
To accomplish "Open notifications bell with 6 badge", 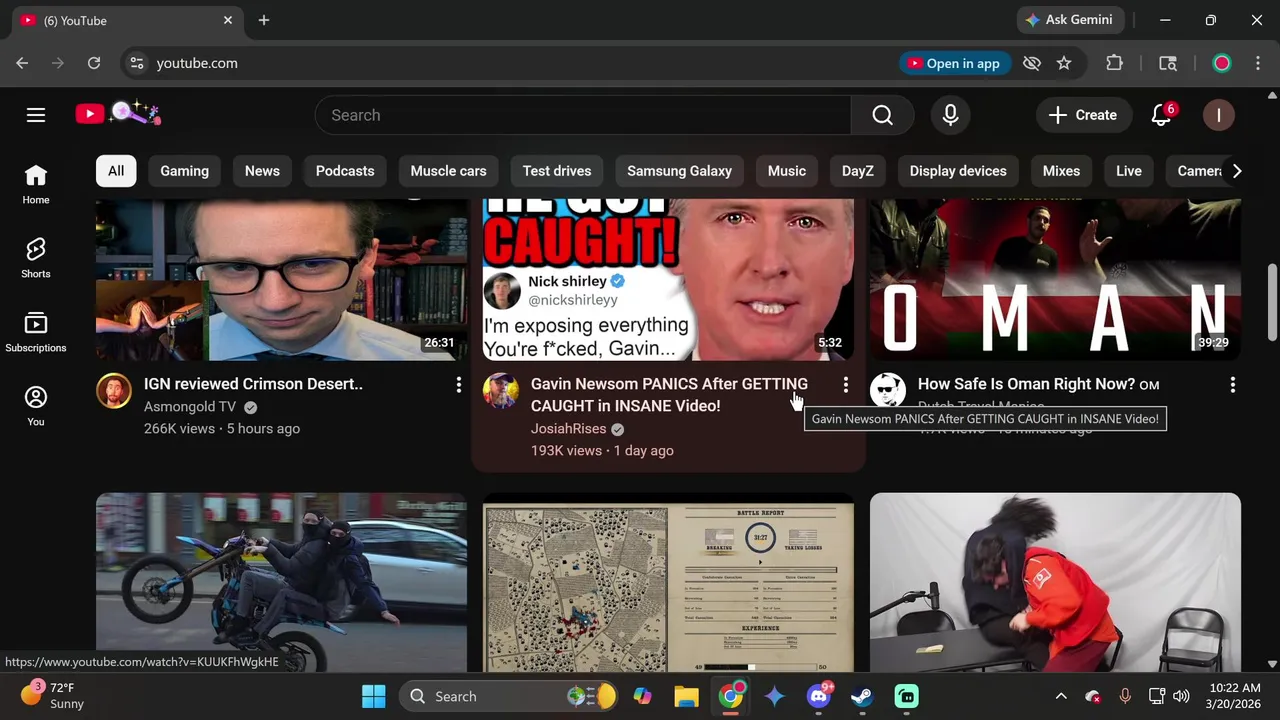I will click(1161, 115).
